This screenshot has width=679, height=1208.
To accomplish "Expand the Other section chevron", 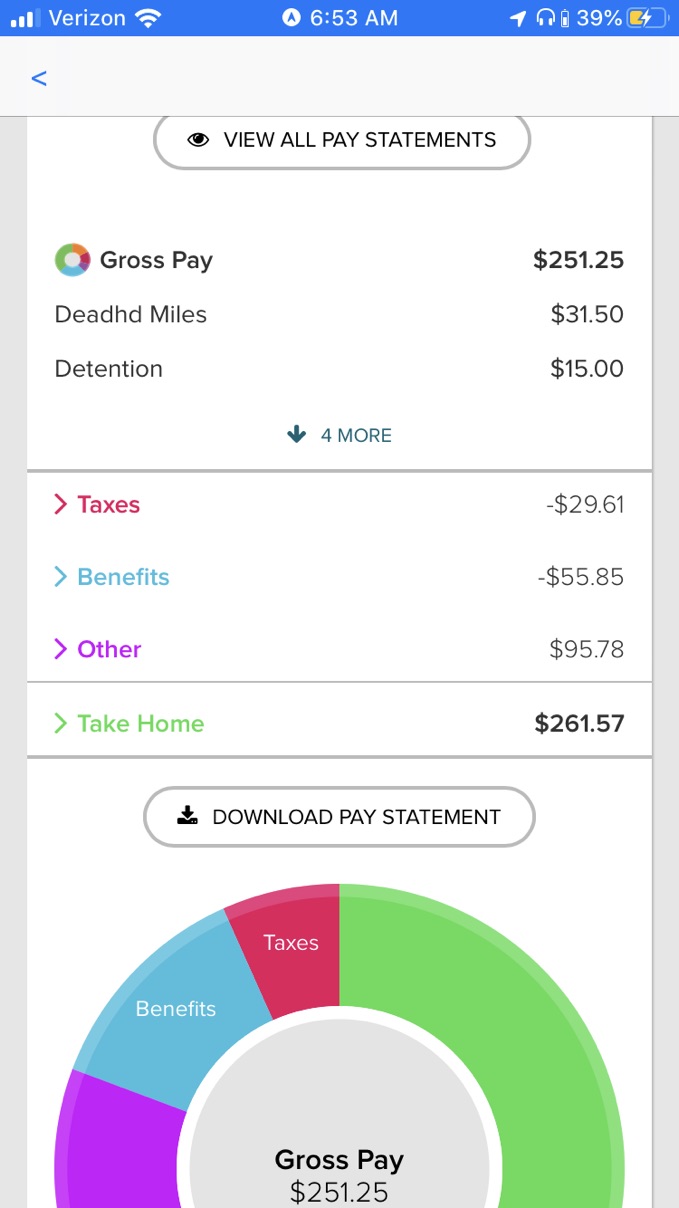I will pyautogui.click(x=60, y=649).
